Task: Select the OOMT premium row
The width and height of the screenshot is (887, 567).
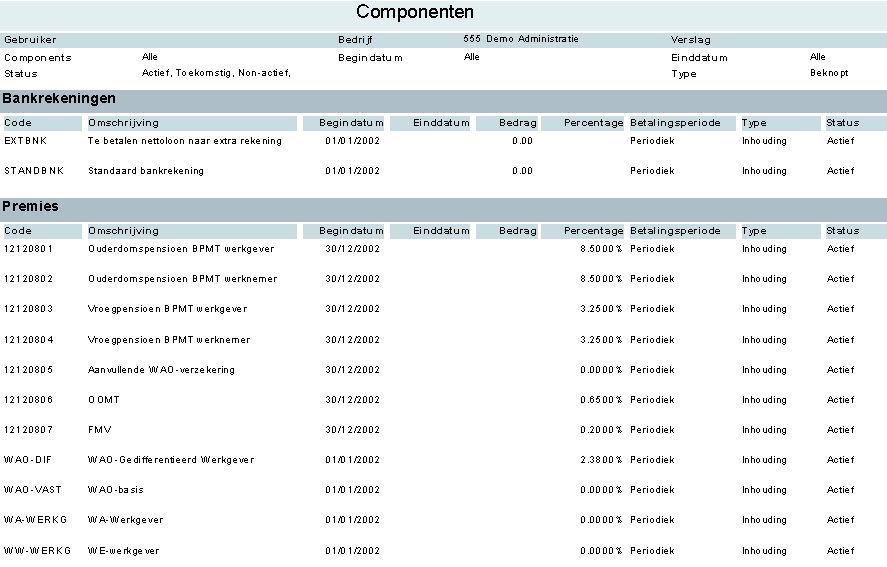Action: click(x=104, y=400)
